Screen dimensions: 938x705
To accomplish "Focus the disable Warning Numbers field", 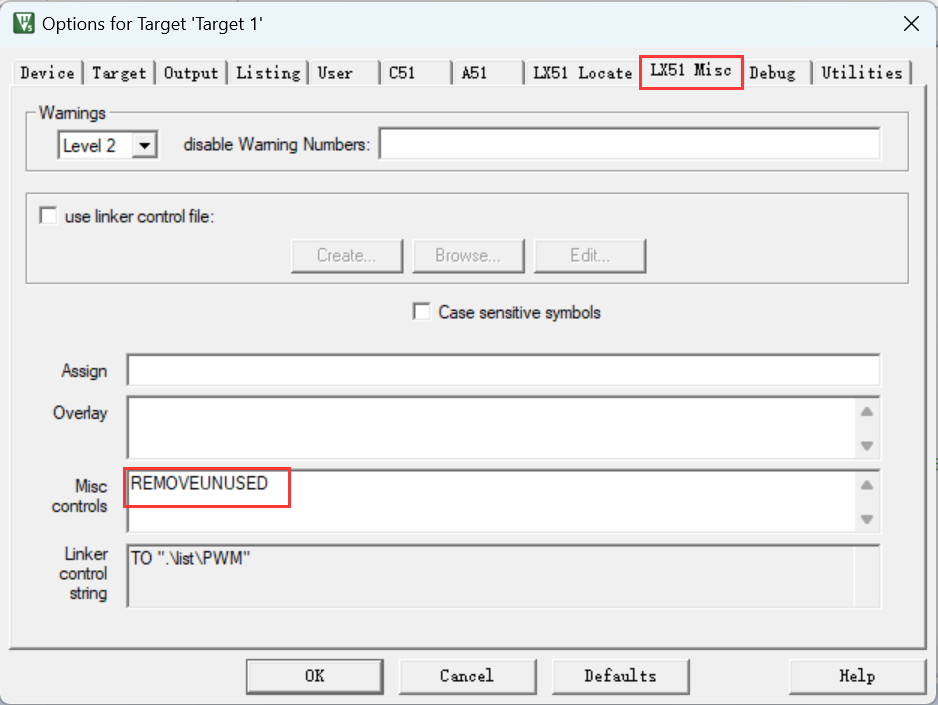I will pos(629,144).
